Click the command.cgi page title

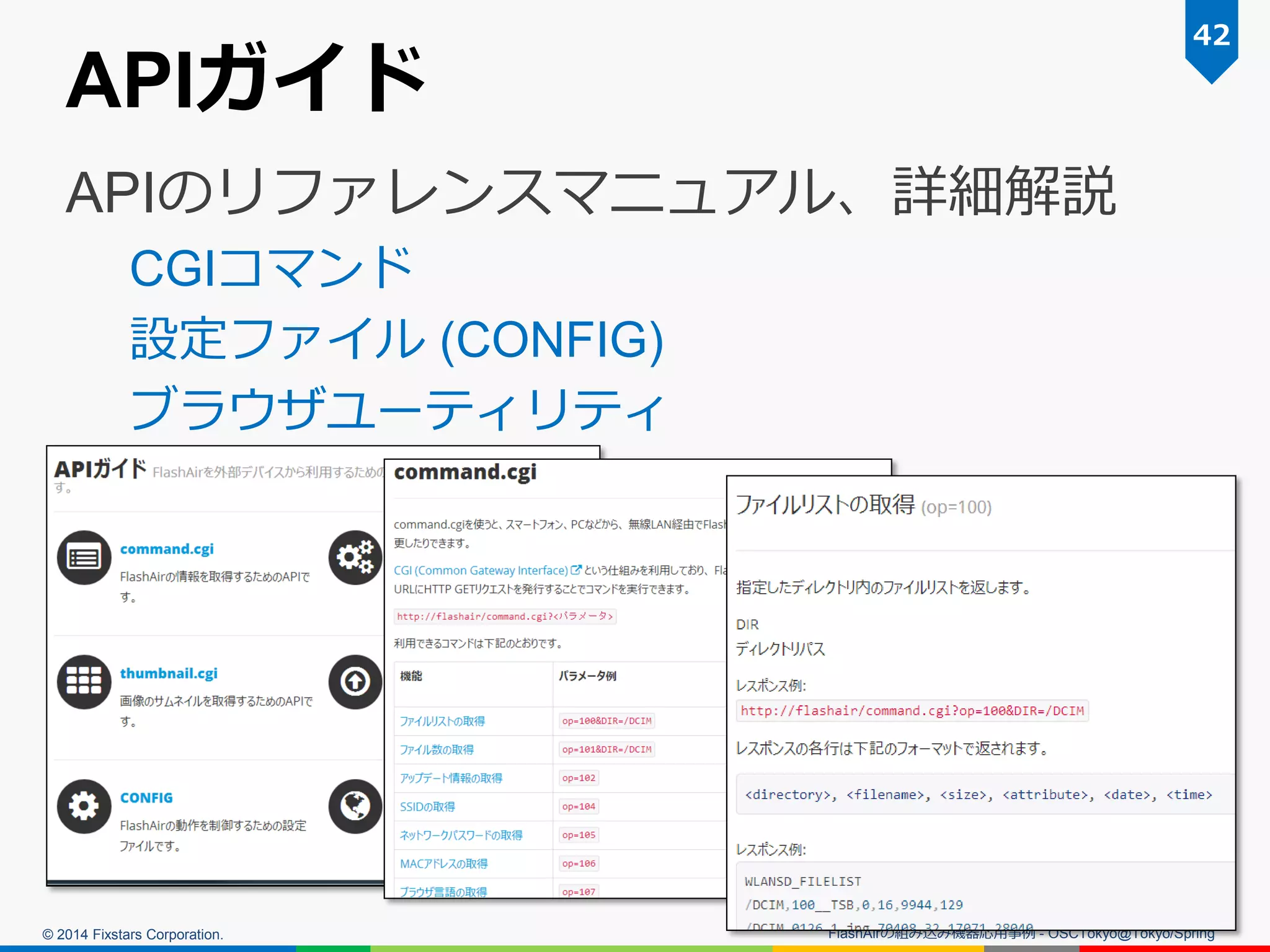point(465,472)
